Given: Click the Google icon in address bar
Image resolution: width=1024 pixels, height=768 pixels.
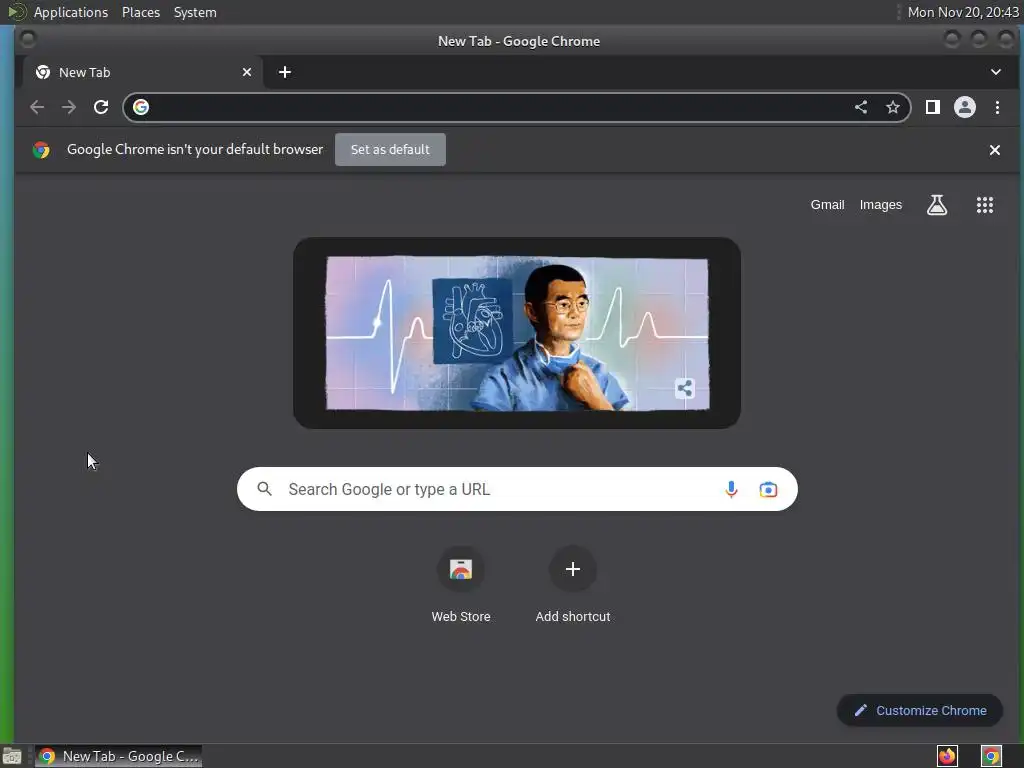Looking at the screenshot, I should pyautogui.click(x=141, y=107).
